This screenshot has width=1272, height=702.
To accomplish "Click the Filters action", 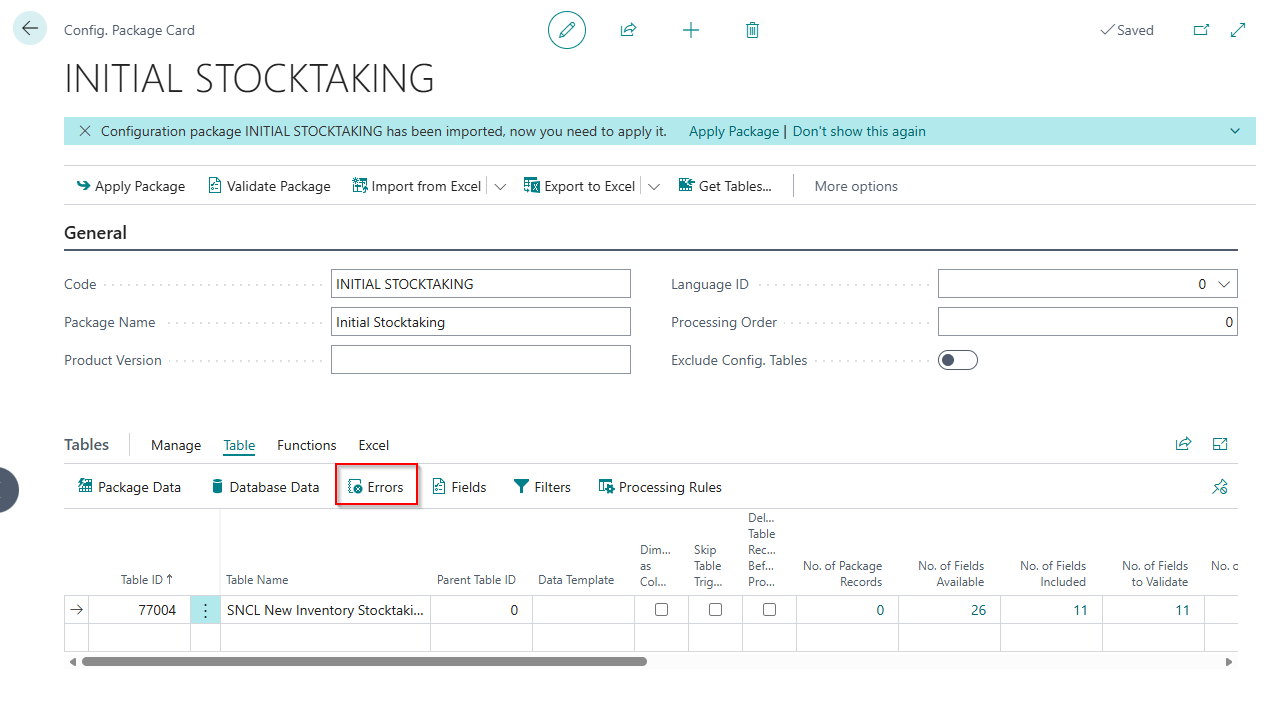I will [542, 487].
